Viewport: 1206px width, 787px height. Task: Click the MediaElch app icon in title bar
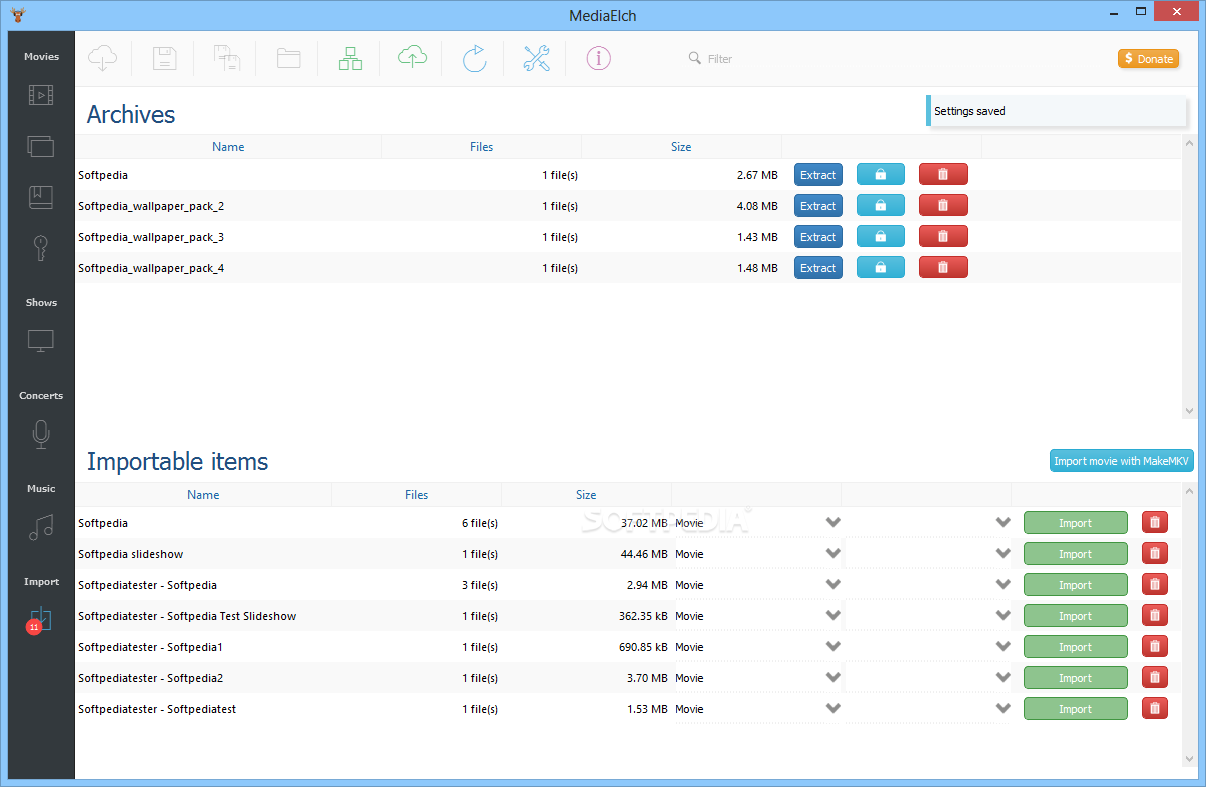pyautogui.click(x=16, y=15)
